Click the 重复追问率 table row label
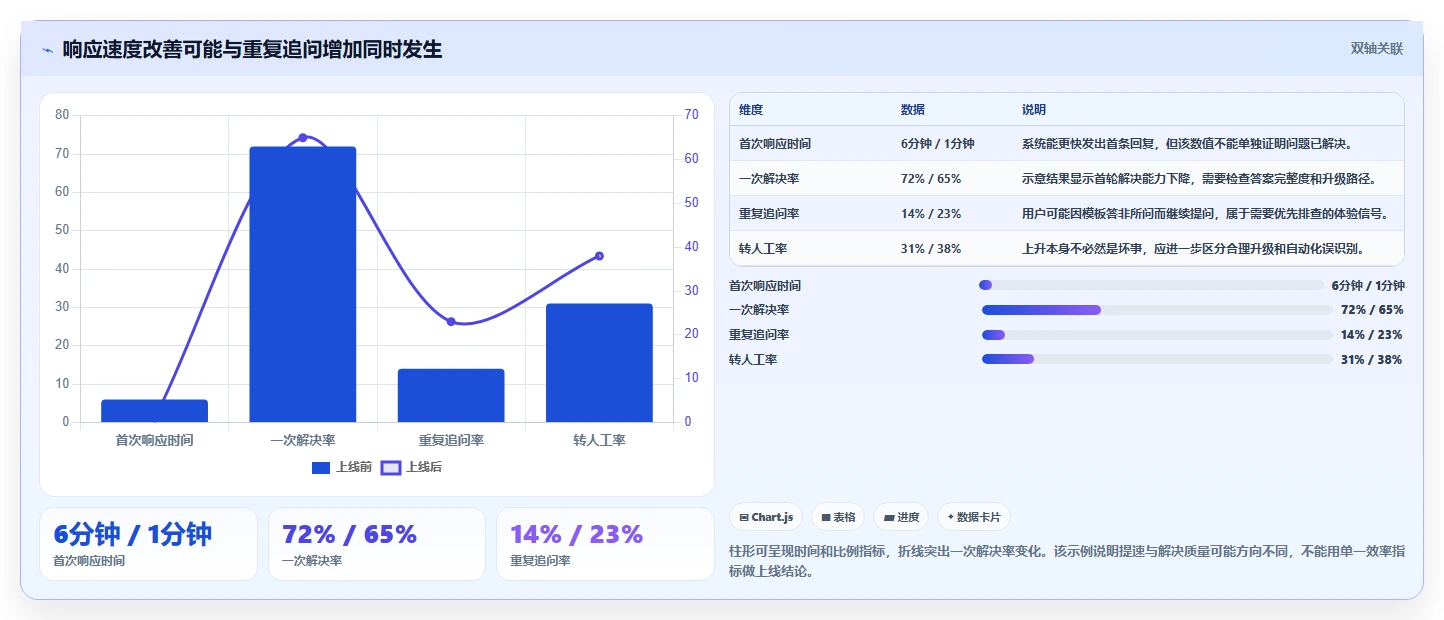Image resolution: width=1444 pixels, height=620 pixels. [769, 214]
